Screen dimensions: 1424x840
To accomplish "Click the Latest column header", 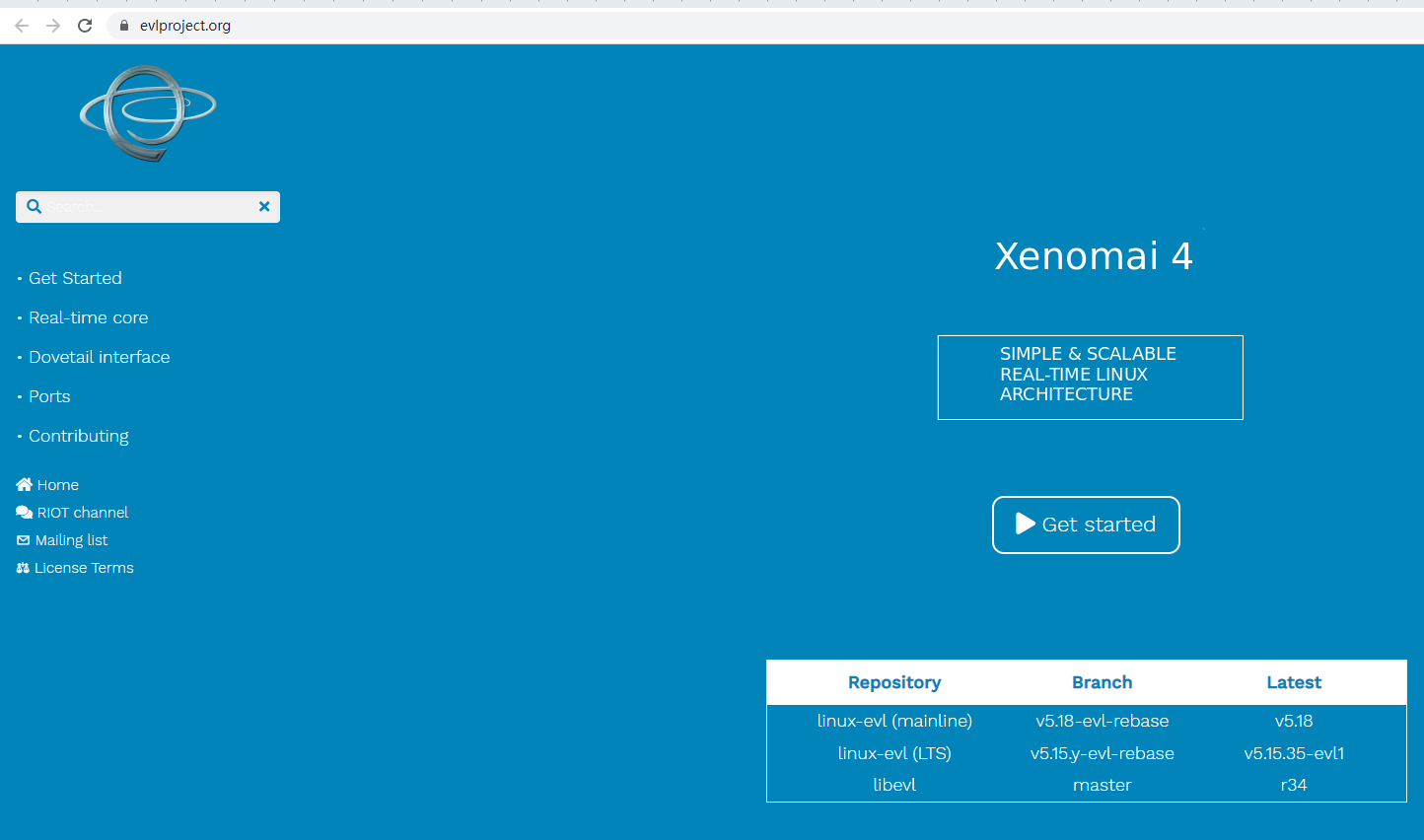I will (1294, 682).
